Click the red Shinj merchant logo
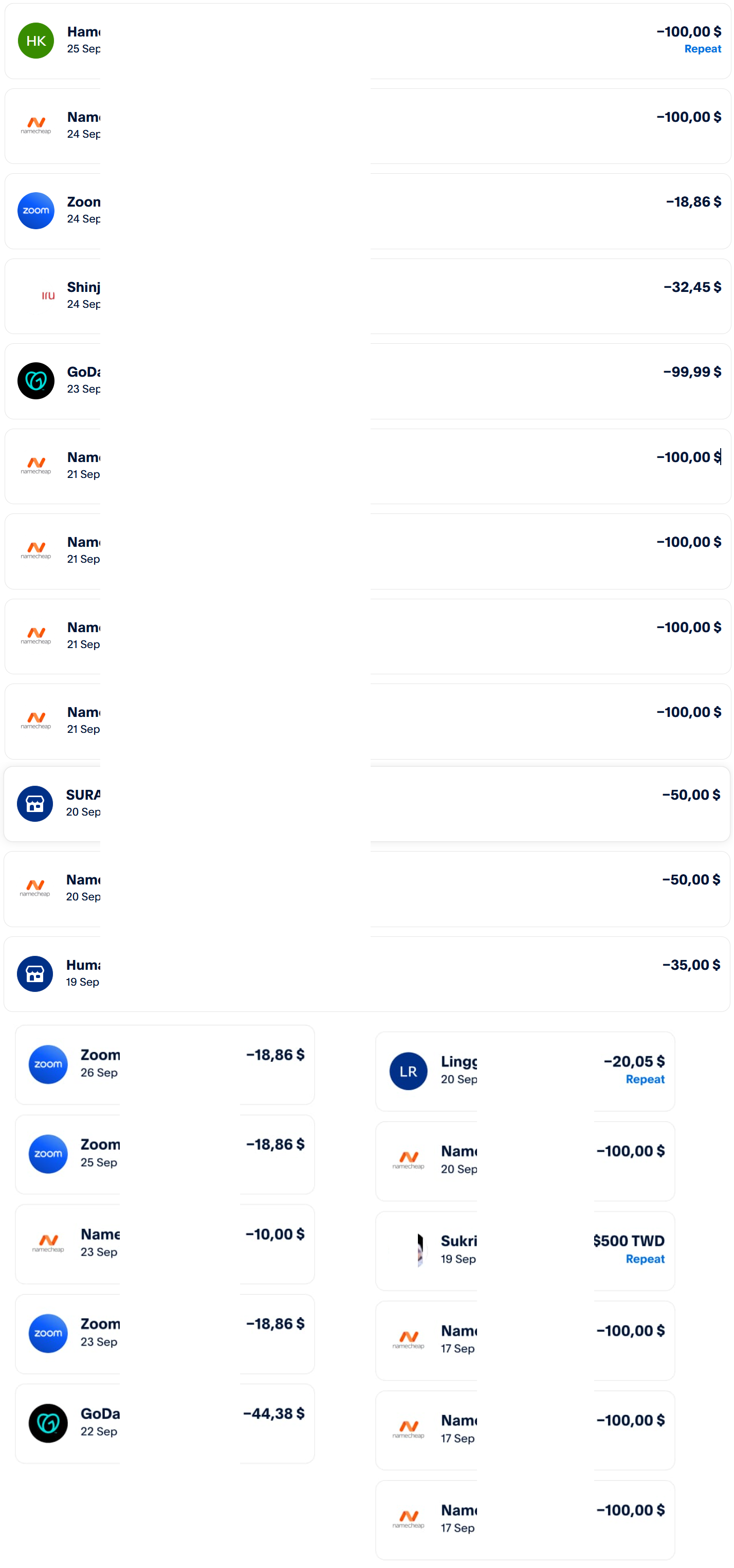 [x=48, y=296]
